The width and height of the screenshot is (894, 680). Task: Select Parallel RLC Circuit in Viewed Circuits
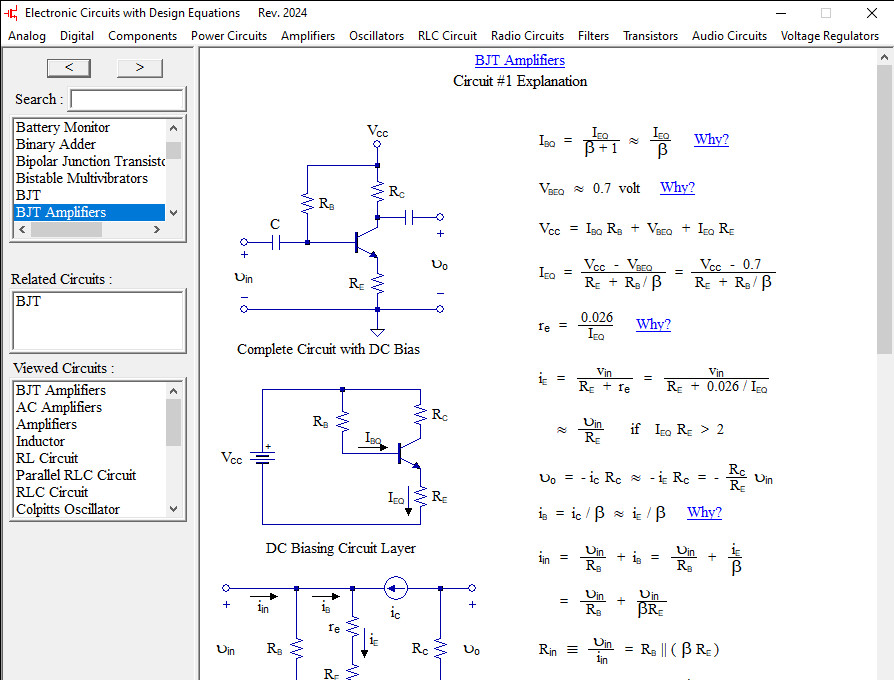(x=90, y=475)
